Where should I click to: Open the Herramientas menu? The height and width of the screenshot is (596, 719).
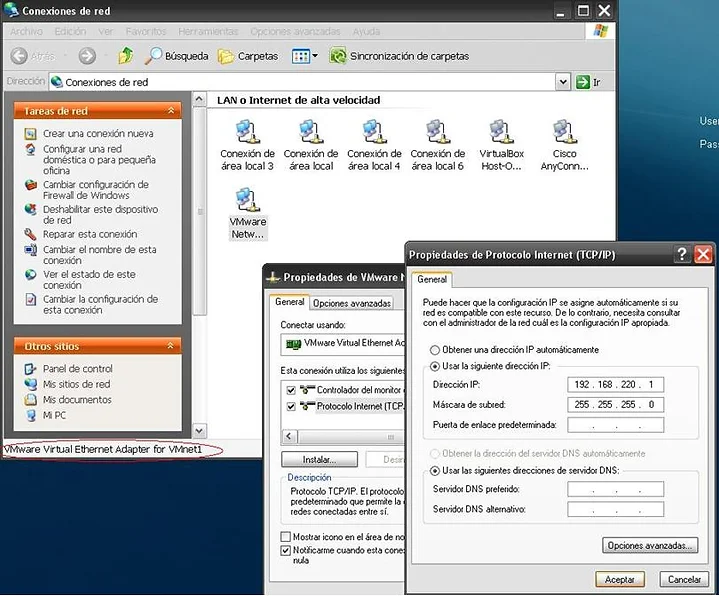tap(208, 31)
